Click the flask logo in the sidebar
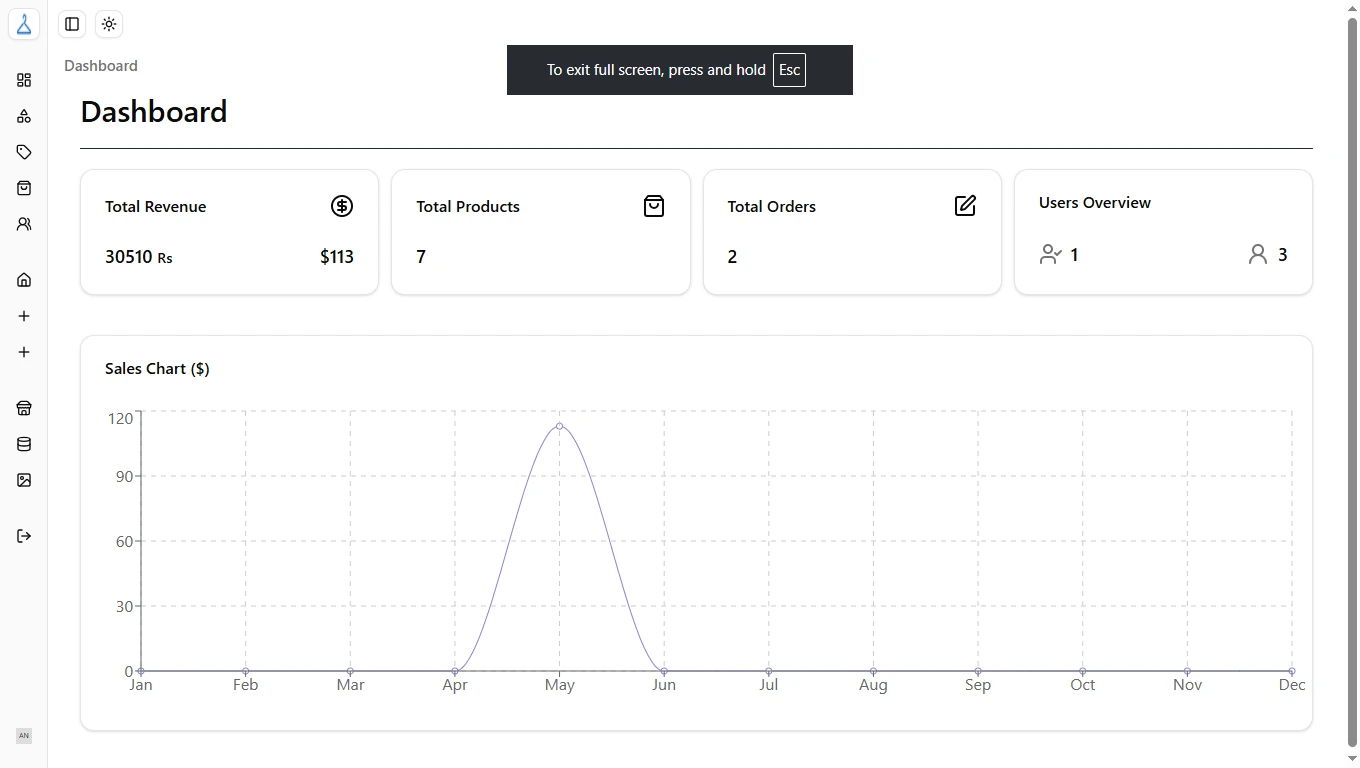This screenshot has width=1360, height=768. click(24, 24)
